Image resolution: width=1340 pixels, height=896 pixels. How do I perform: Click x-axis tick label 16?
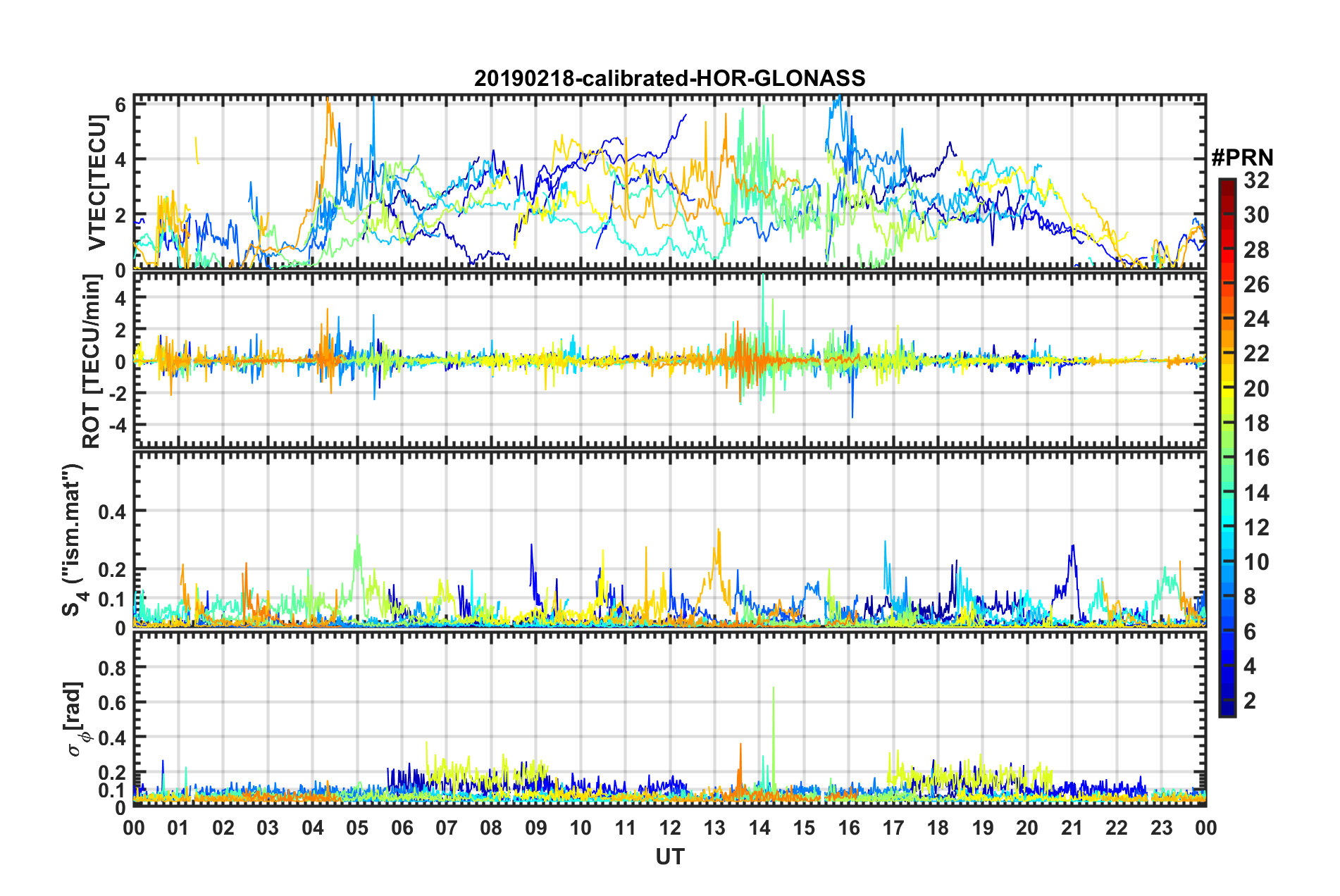848,828
